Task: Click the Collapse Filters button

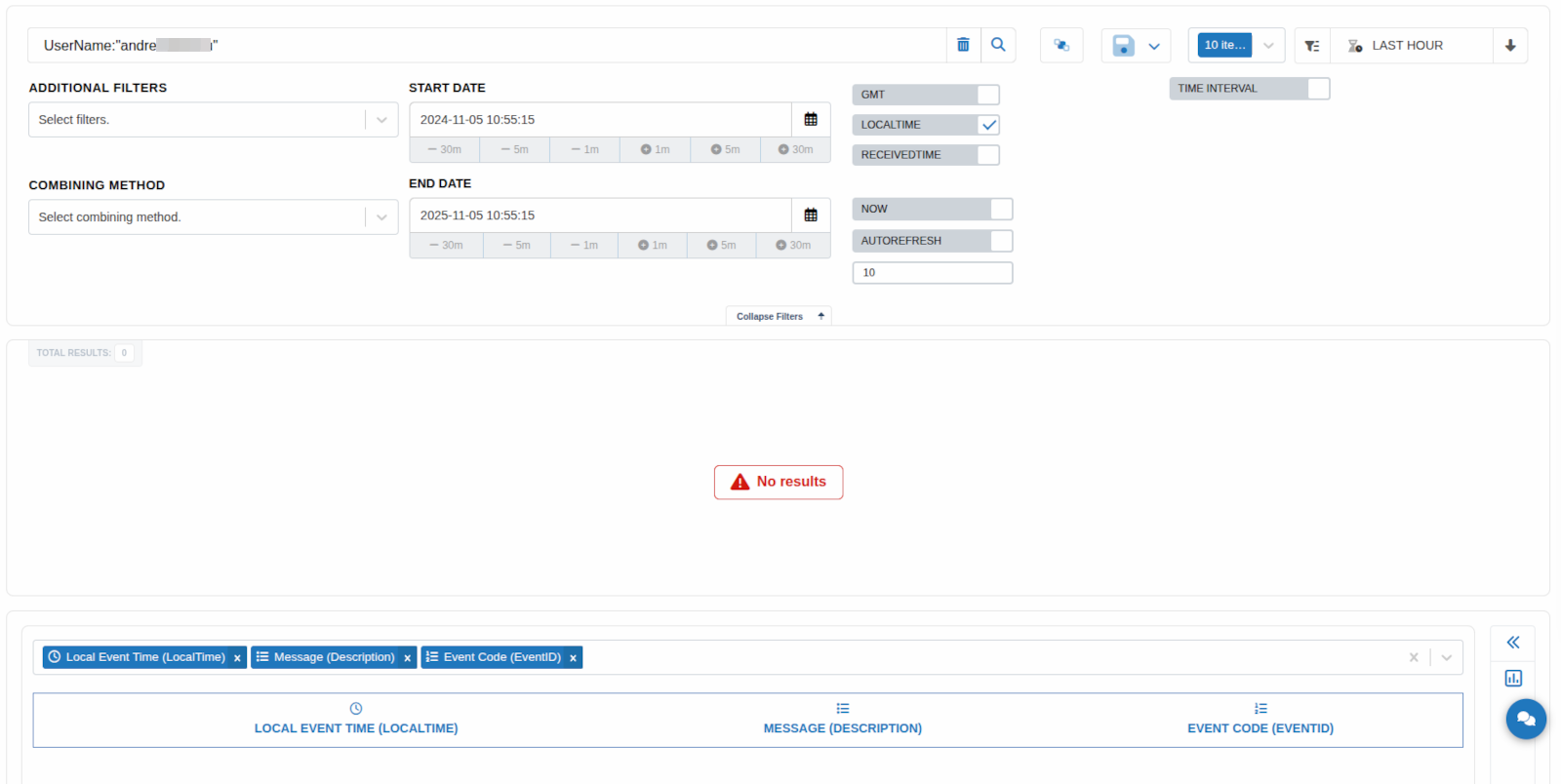Action: click(779, 317)
